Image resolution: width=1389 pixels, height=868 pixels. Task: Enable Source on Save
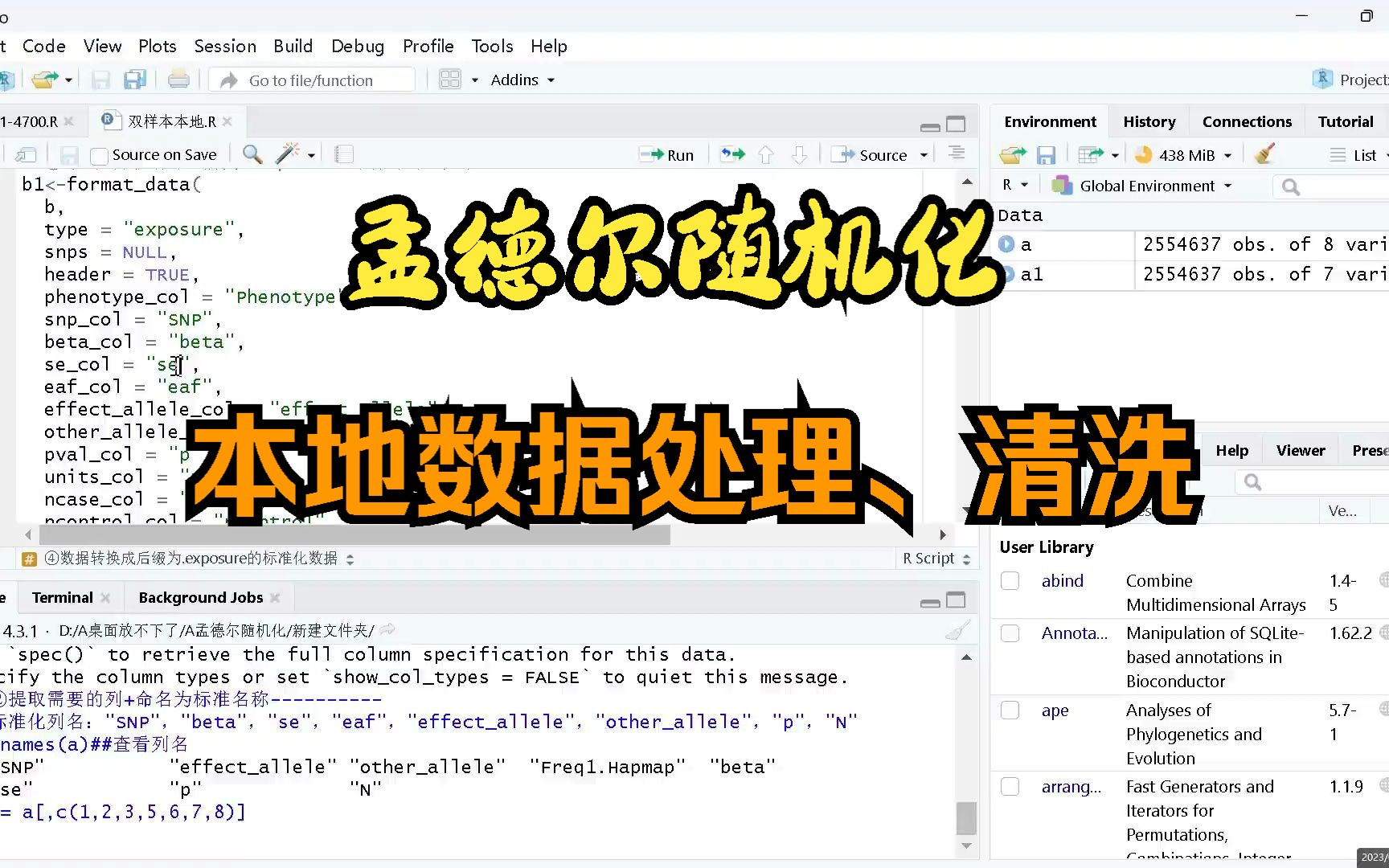point(98,155)
